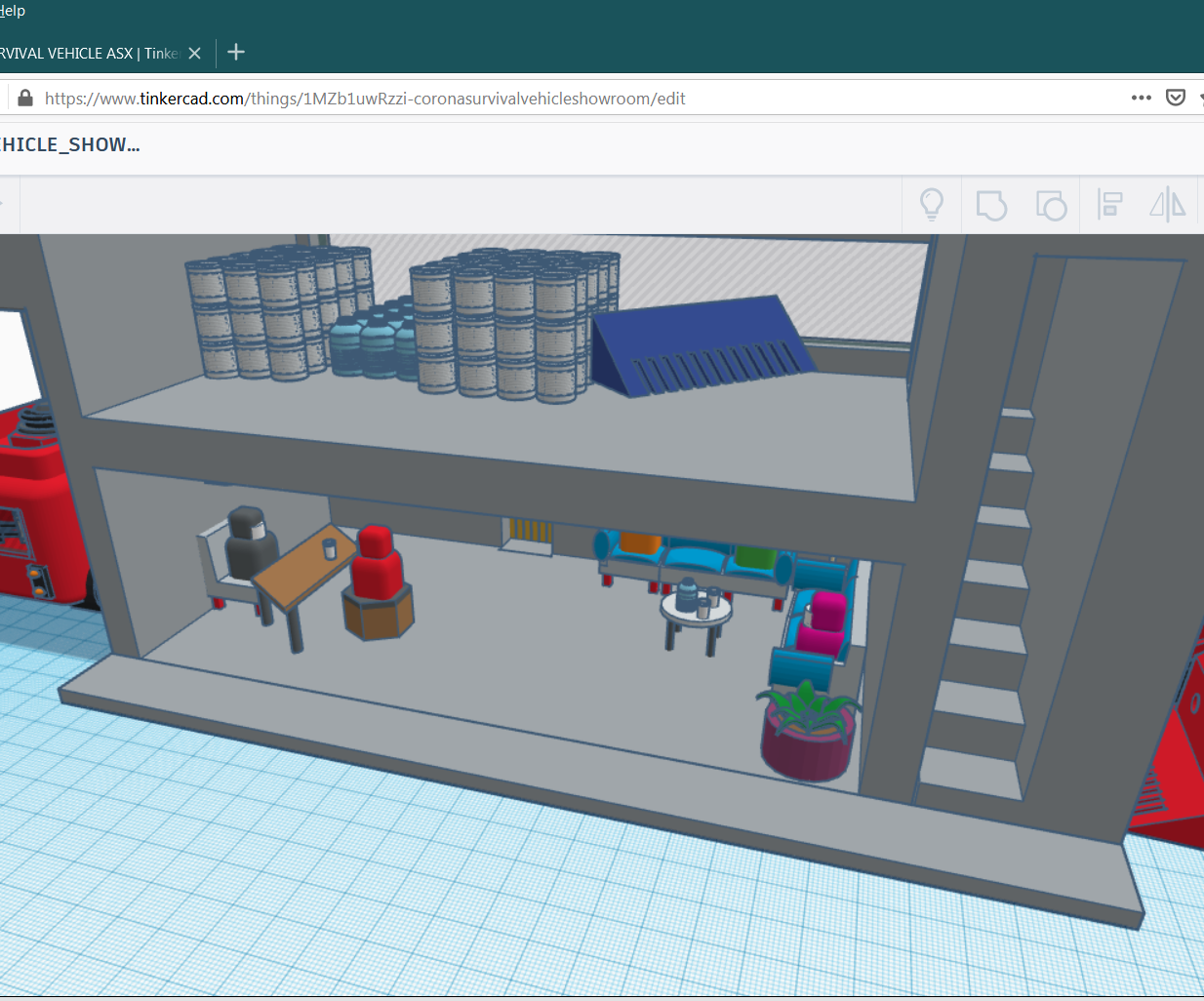The width and height of the screenshot is (1204, 1001).
Task: Click the Align tool icon
Action: [x=1109, y=205]
